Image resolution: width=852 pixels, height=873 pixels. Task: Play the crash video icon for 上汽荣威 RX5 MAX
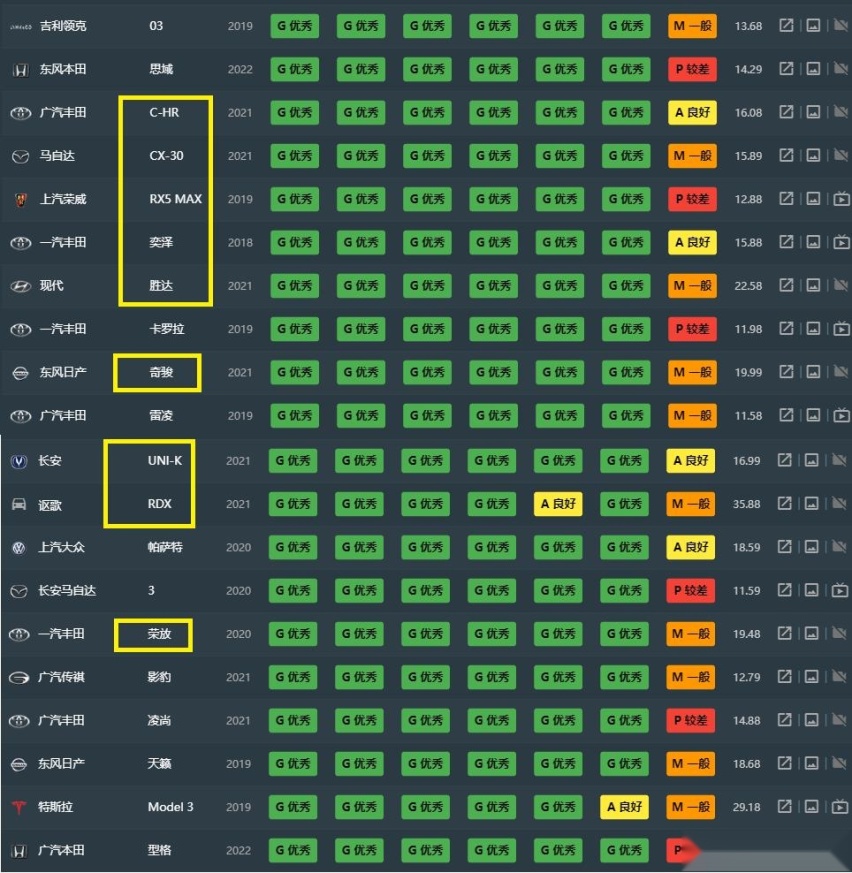click(841, 199)
